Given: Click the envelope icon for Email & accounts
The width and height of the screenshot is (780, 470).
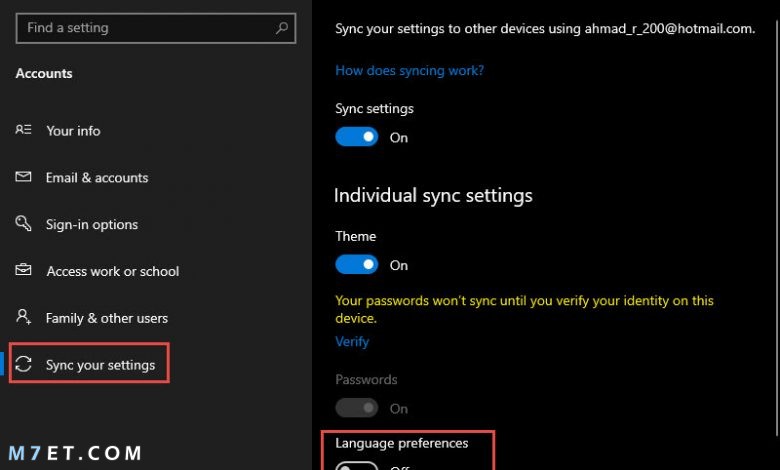Looking at the screenshot, I should (23, 177).
